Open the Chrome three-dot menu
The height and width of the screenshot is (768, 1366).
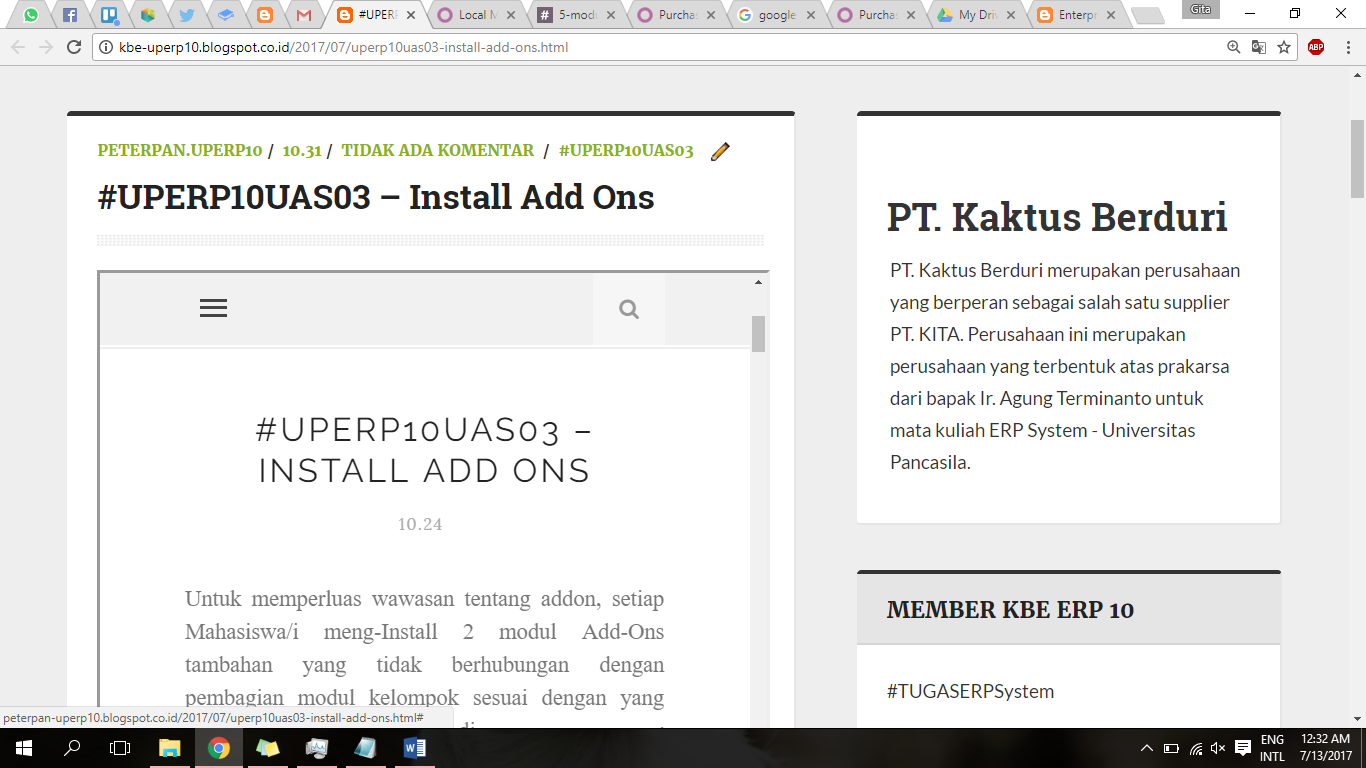coord(1347,47)
